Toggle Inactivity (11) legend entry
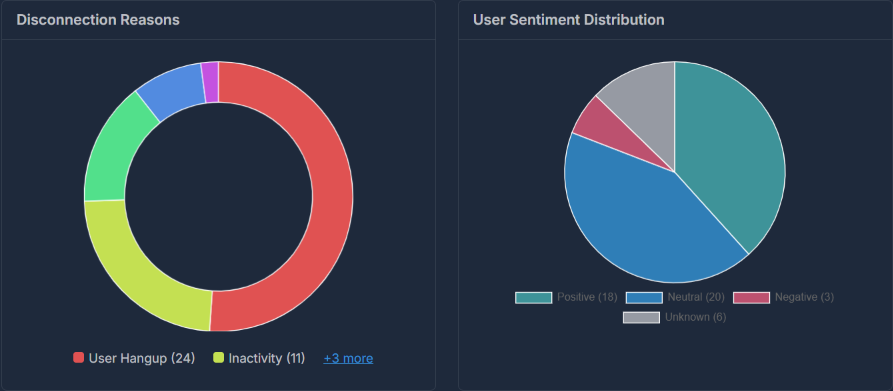The image size is (893, 391). pyautogui.click(x=259, y=359)
